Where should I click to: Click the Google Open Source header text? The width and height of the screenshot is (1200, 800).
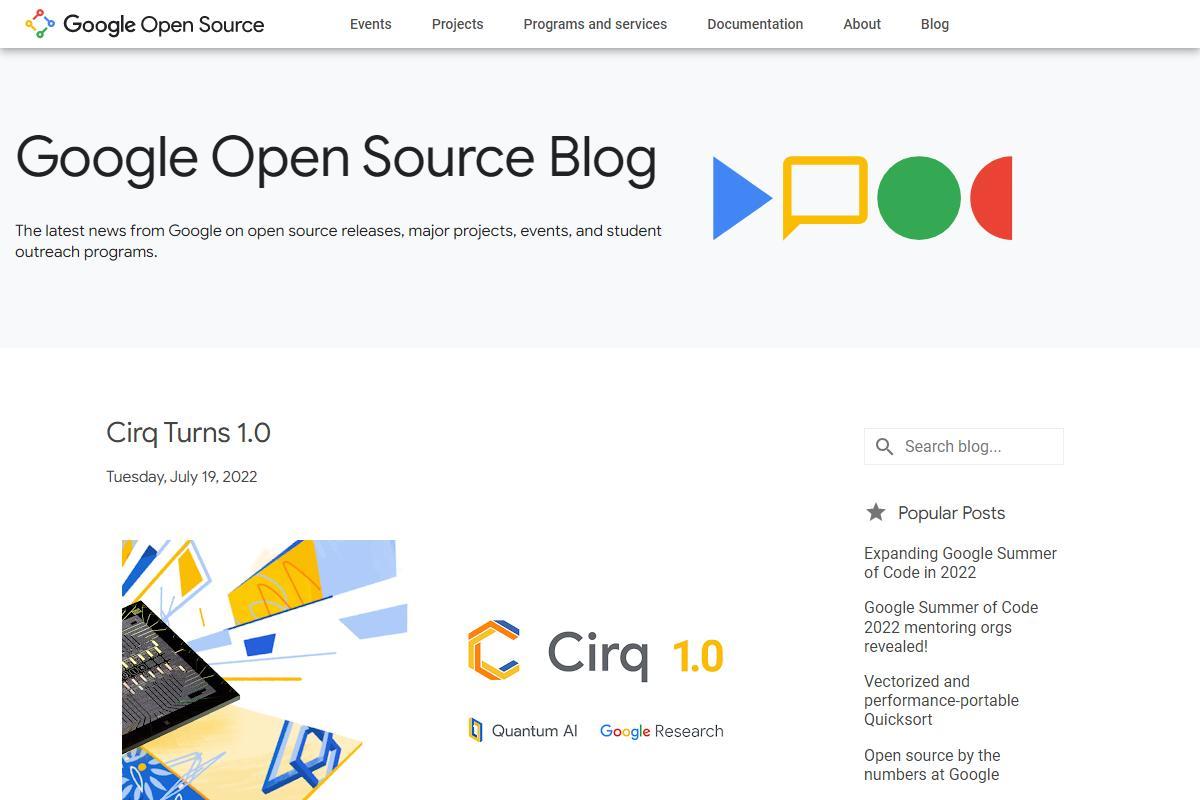[164, 25]
